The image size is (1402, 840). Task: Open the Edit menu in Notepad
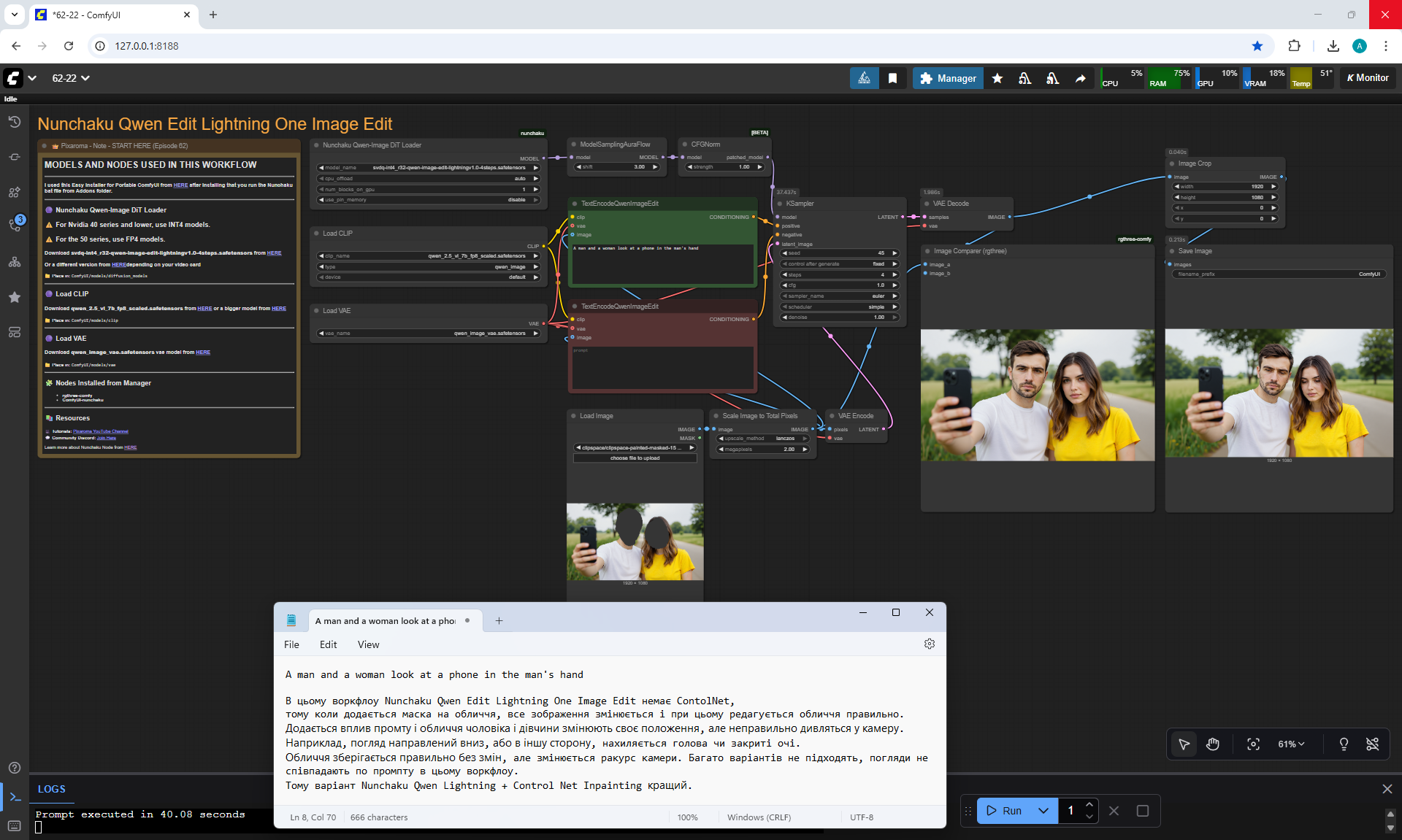point(328,644)
